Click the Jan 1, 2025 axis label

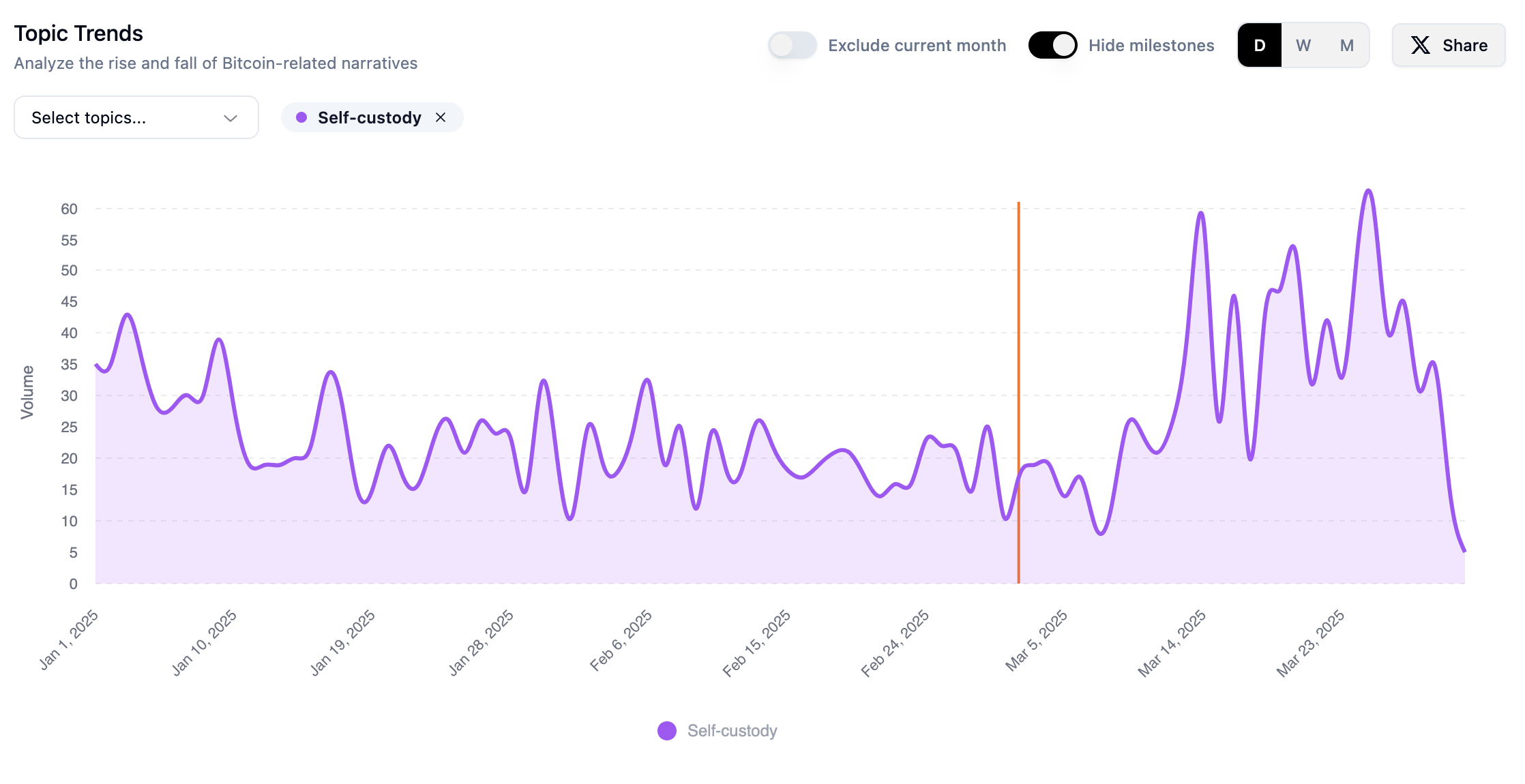[x=69, y=641]
